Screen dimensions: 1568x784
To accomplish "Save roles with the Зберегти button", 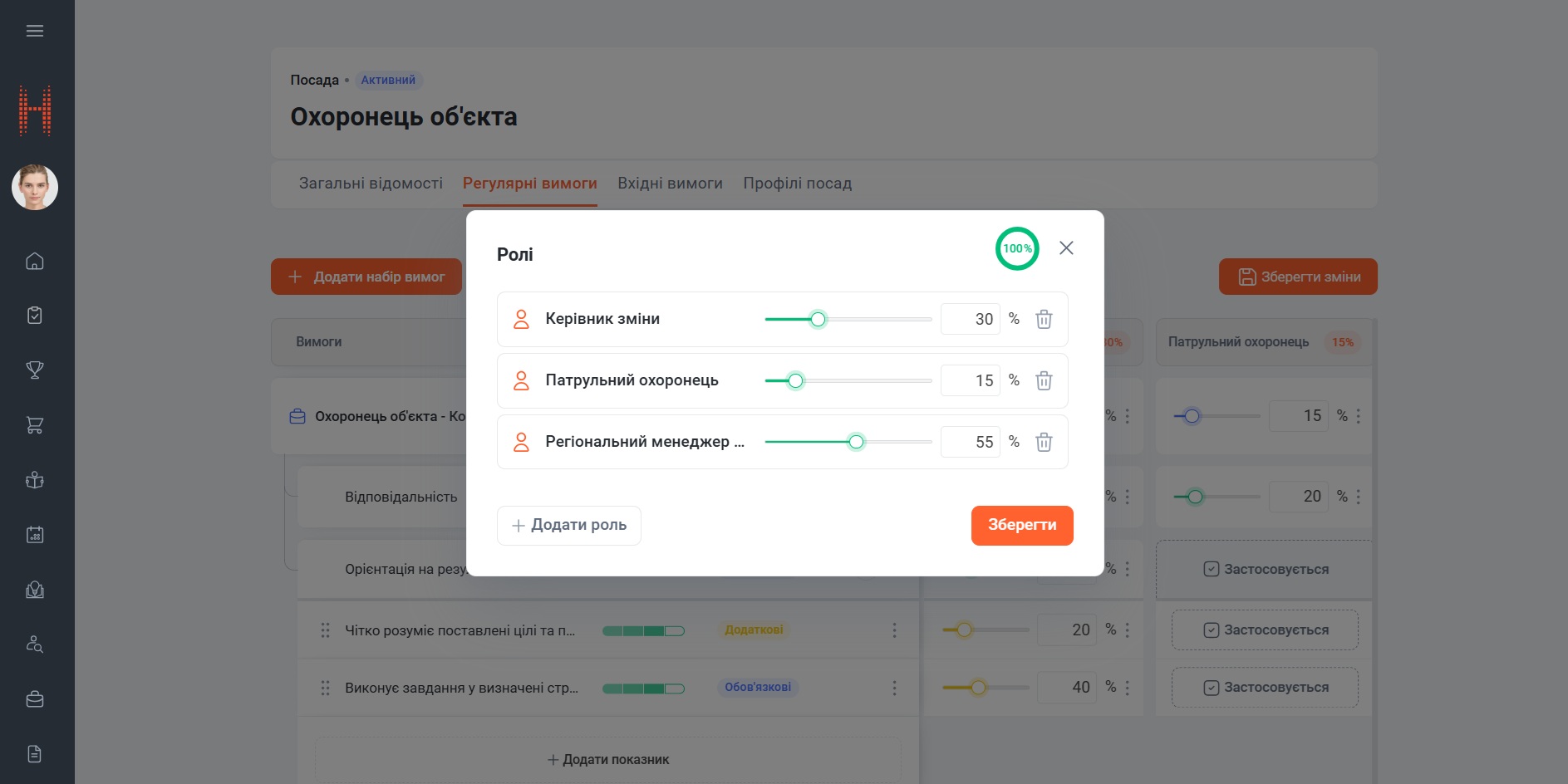I will (1022, 526).
